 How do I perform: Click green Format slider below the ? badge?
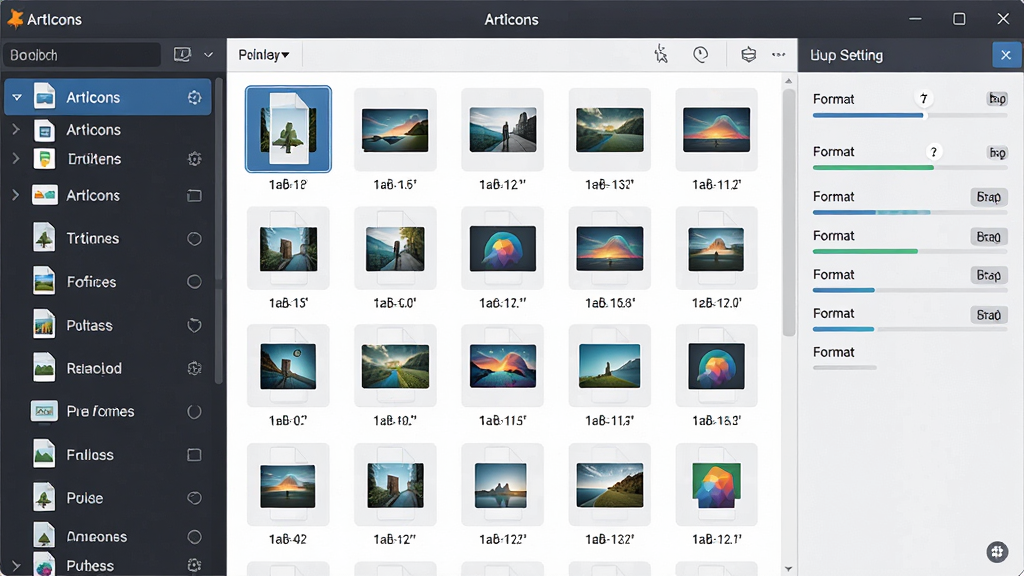[x=910, y=168]
